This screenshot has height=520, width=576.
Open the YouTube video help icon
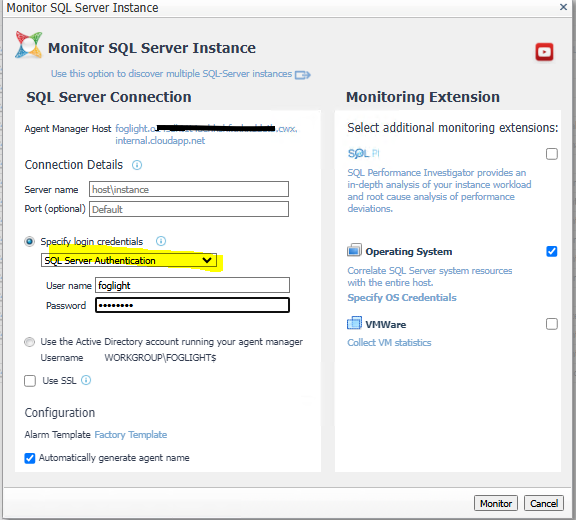544,52
